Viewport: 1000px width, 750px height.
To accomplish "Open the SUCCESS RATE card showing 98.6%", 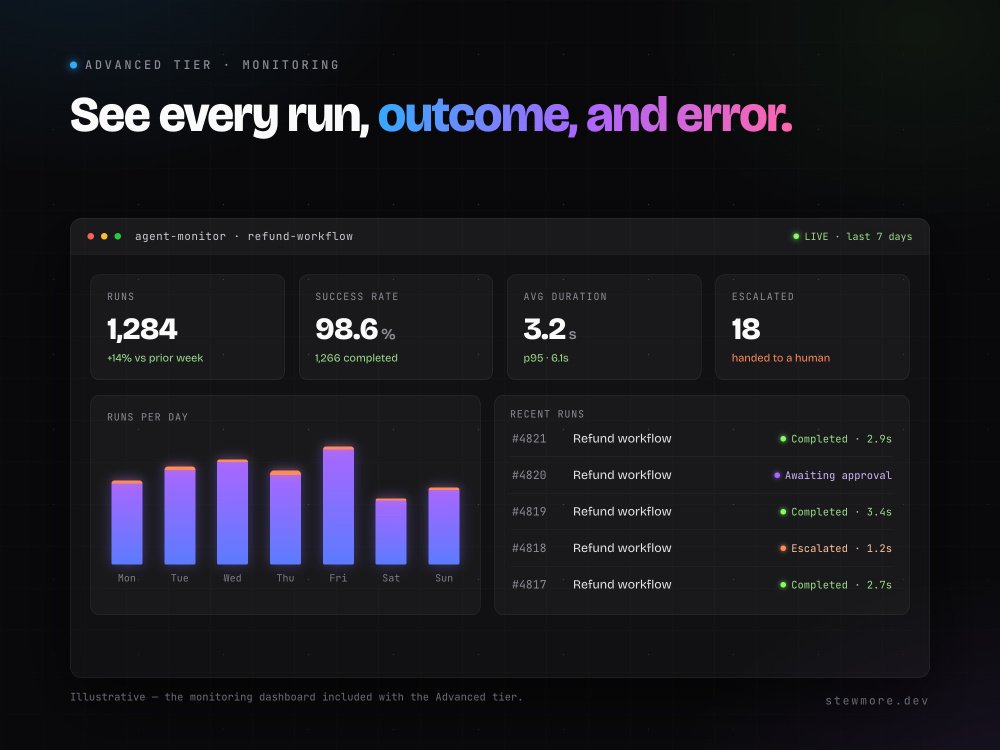I will click(x=395, y=327).
